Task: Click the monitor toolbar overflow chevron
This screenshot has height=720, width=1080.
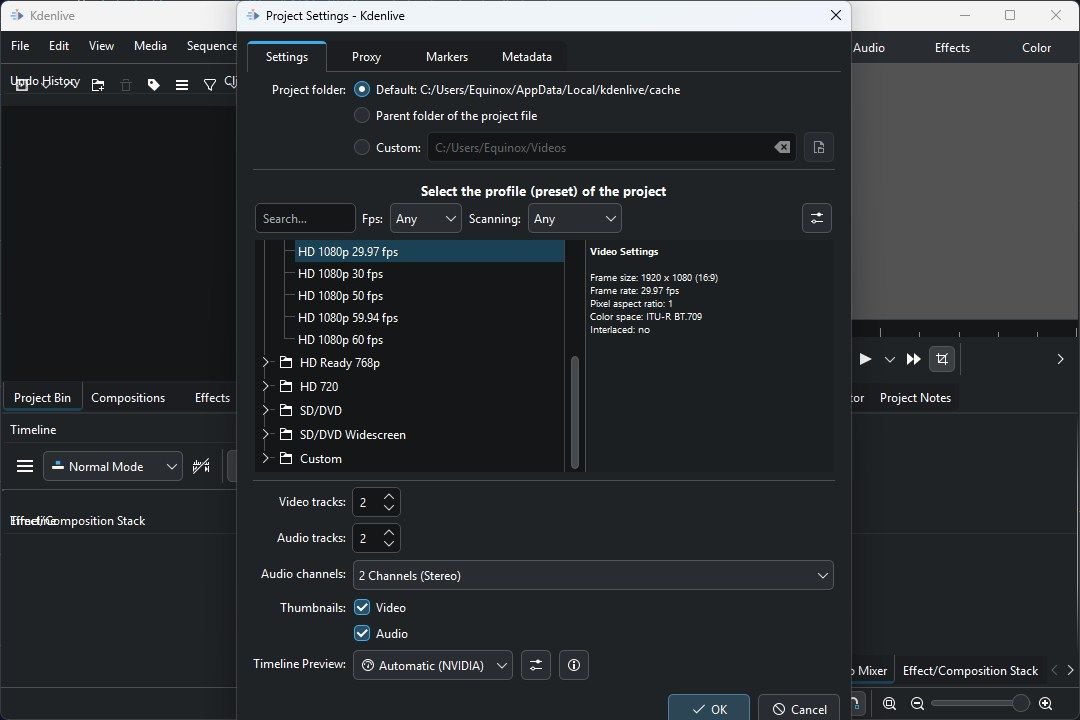Action: click(x=1060, y=359)
